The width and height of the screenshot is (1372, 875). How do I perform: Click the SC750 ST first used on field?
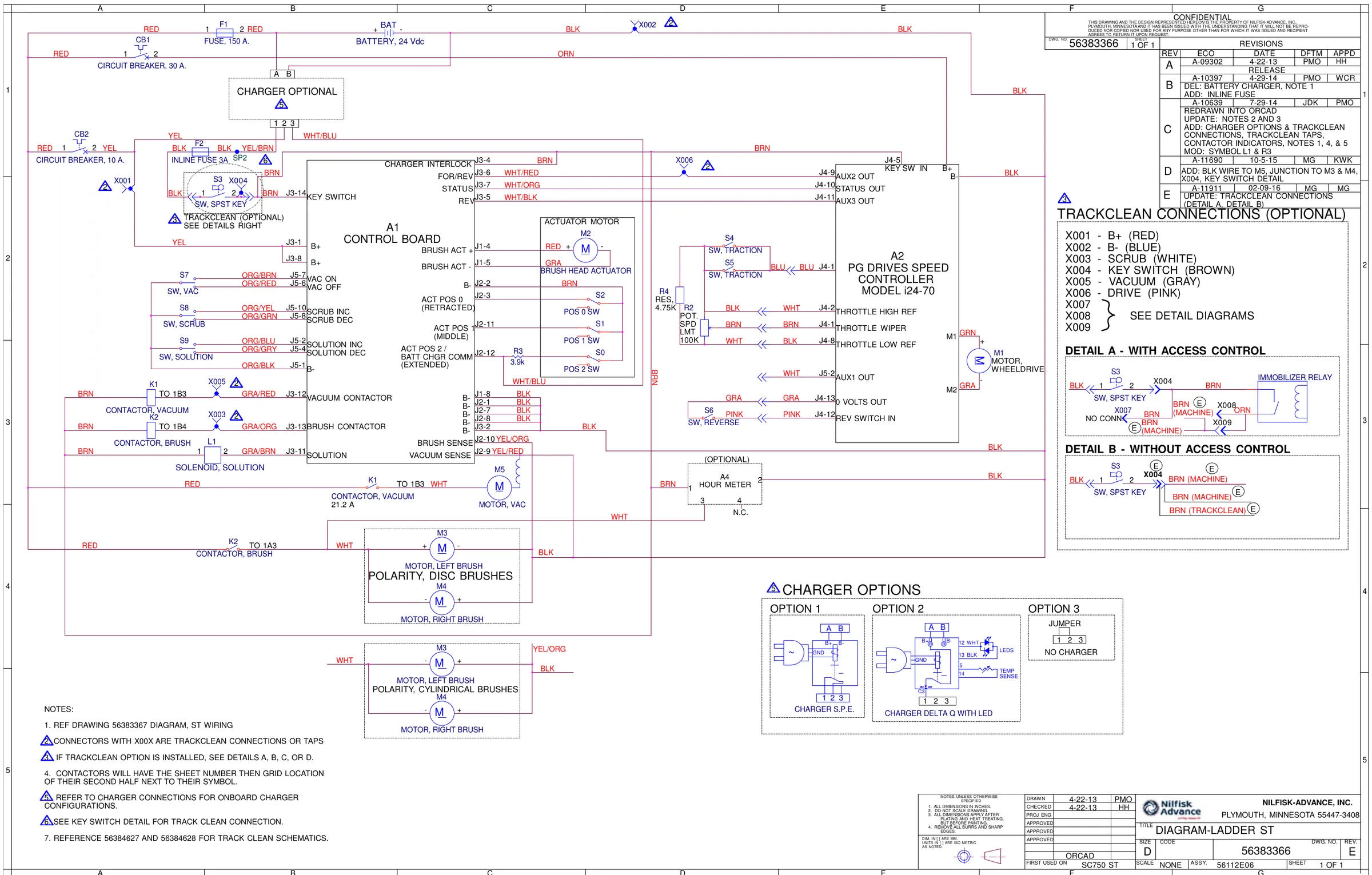tap(1100, 865)
